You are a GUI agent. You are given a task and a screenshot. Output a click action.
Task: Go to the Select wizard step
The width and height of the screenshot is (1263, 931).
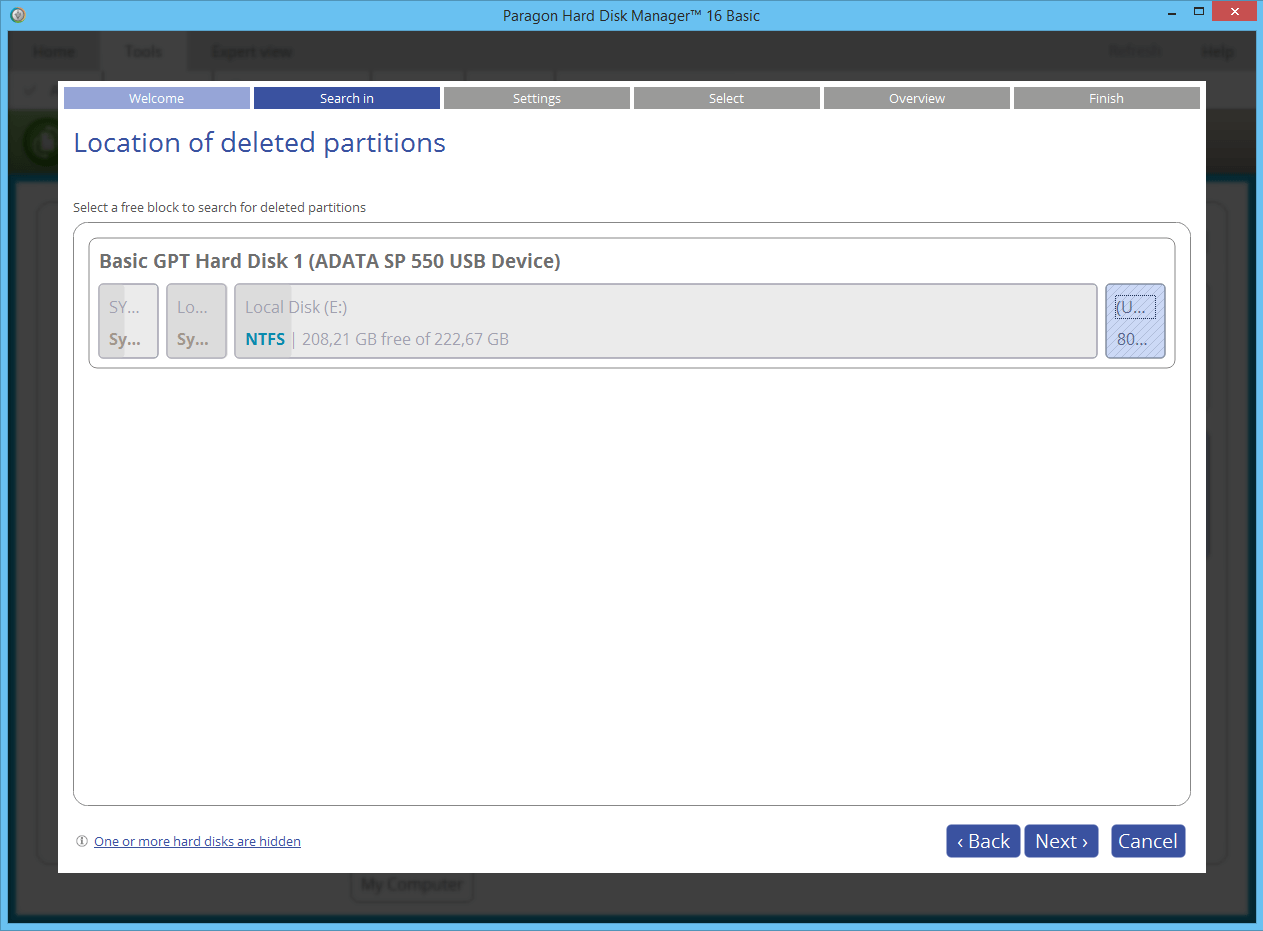(x=727, y=98)
